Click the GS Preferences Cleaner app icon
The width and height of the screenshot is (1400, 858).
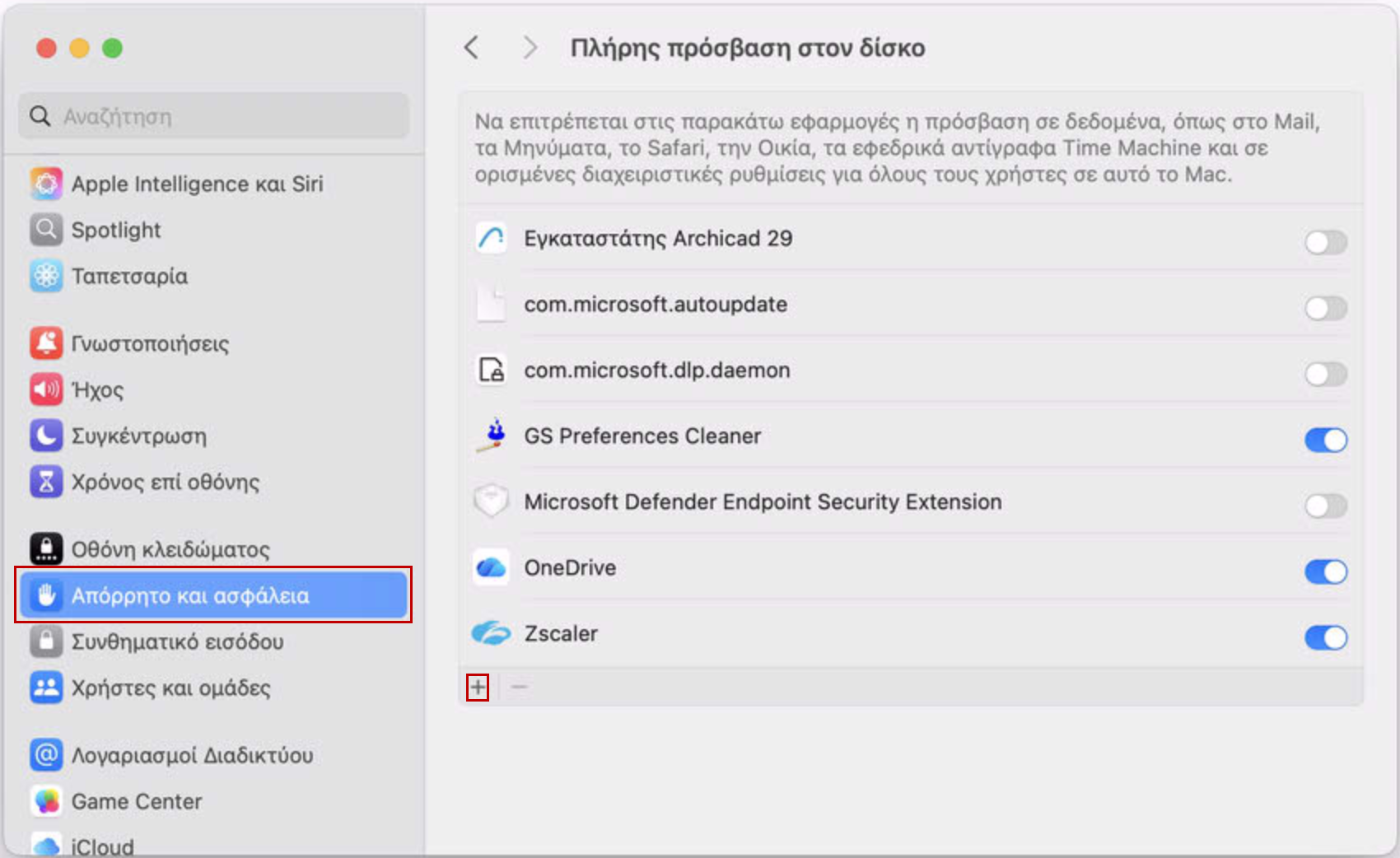pyautogui.click(x=493, y=436)
